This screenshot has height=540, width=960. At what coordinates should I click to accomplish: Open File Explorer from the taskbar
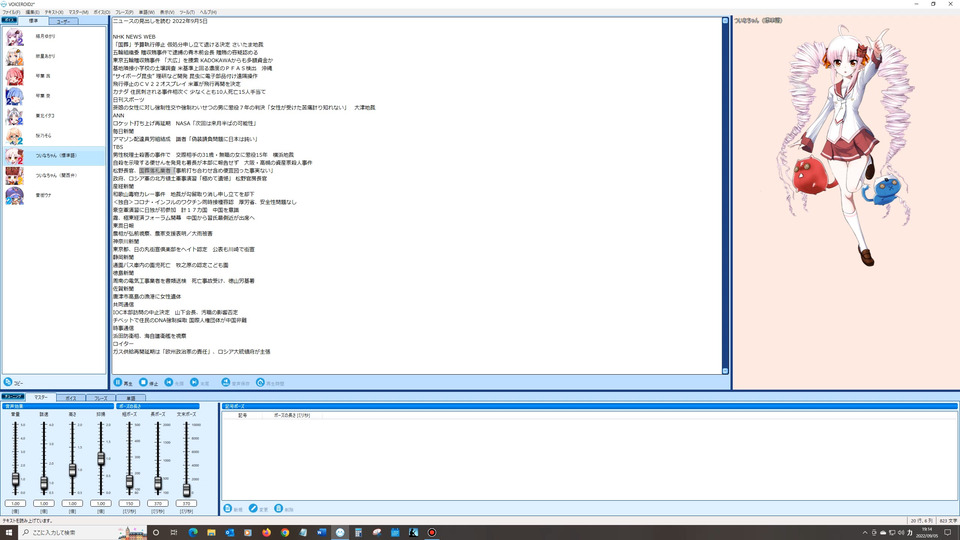211,533
